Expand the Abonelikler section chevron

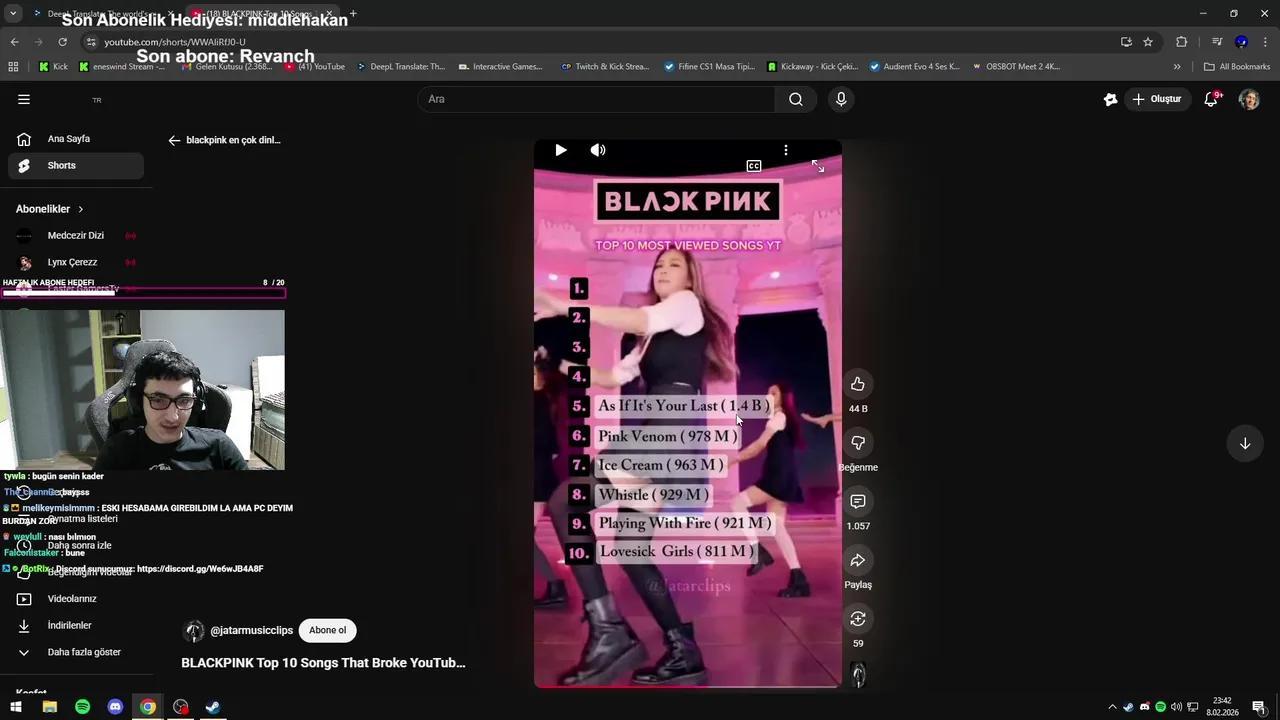pyautogui.click(x=81, y=209)
